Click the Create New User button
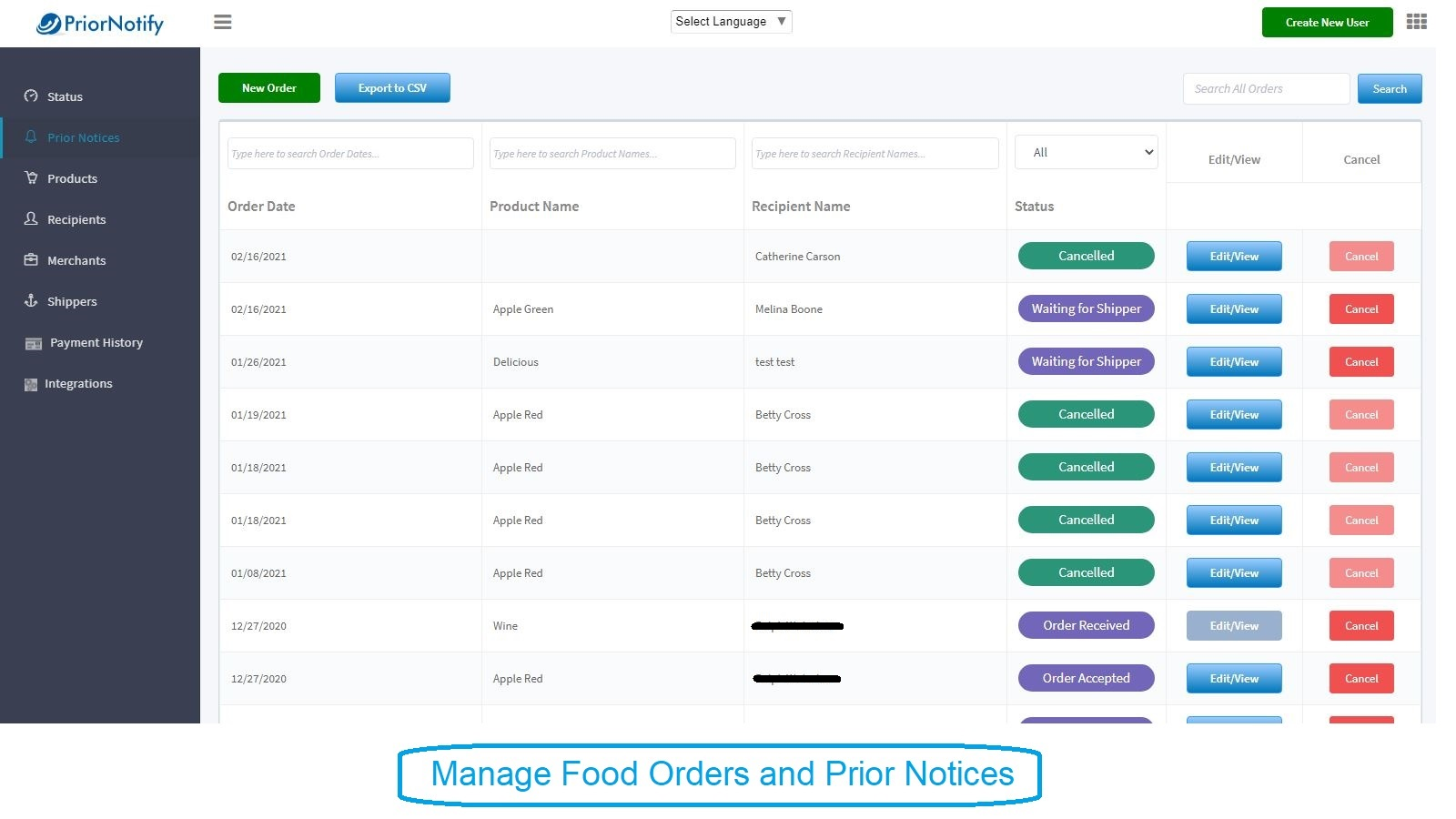This screenshot has height=819, width=1456. [x=1327, y=23]
